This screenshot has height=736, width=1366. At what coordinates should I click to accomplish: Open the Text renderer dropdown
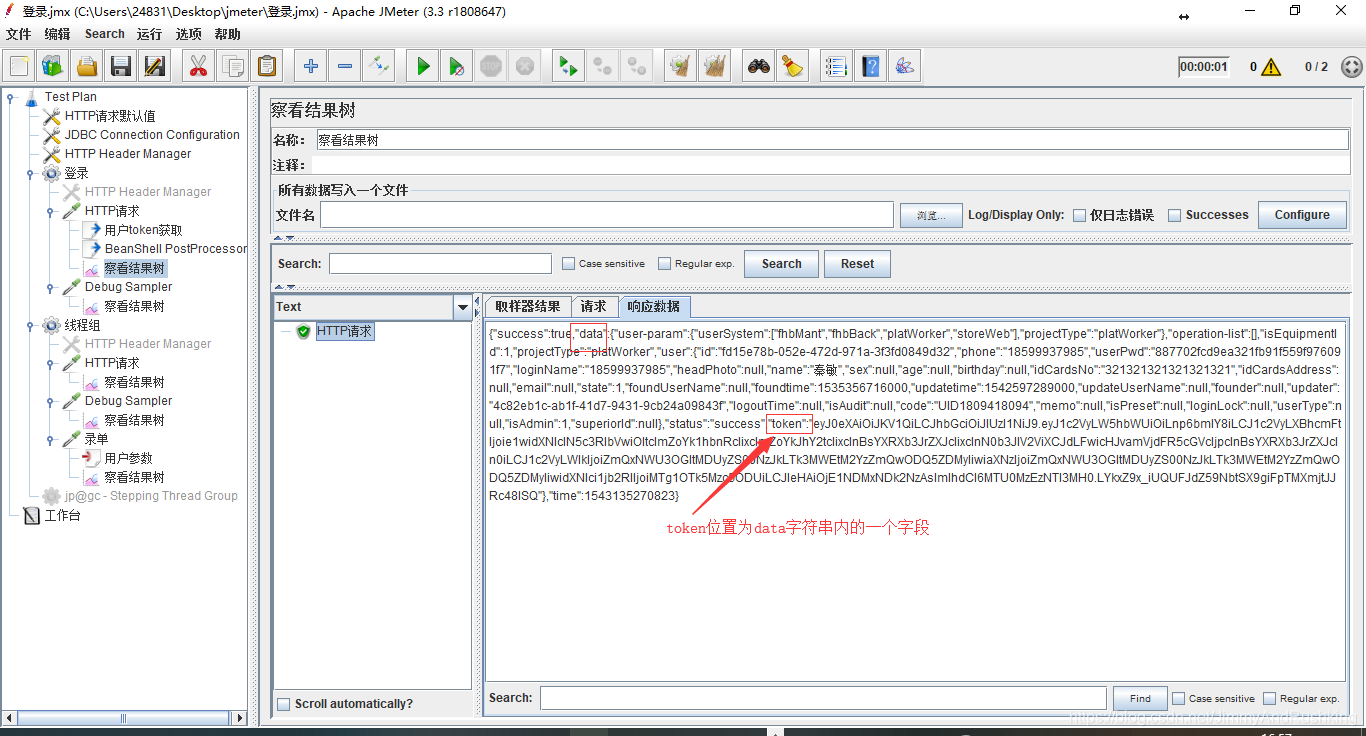coord(462,307)
